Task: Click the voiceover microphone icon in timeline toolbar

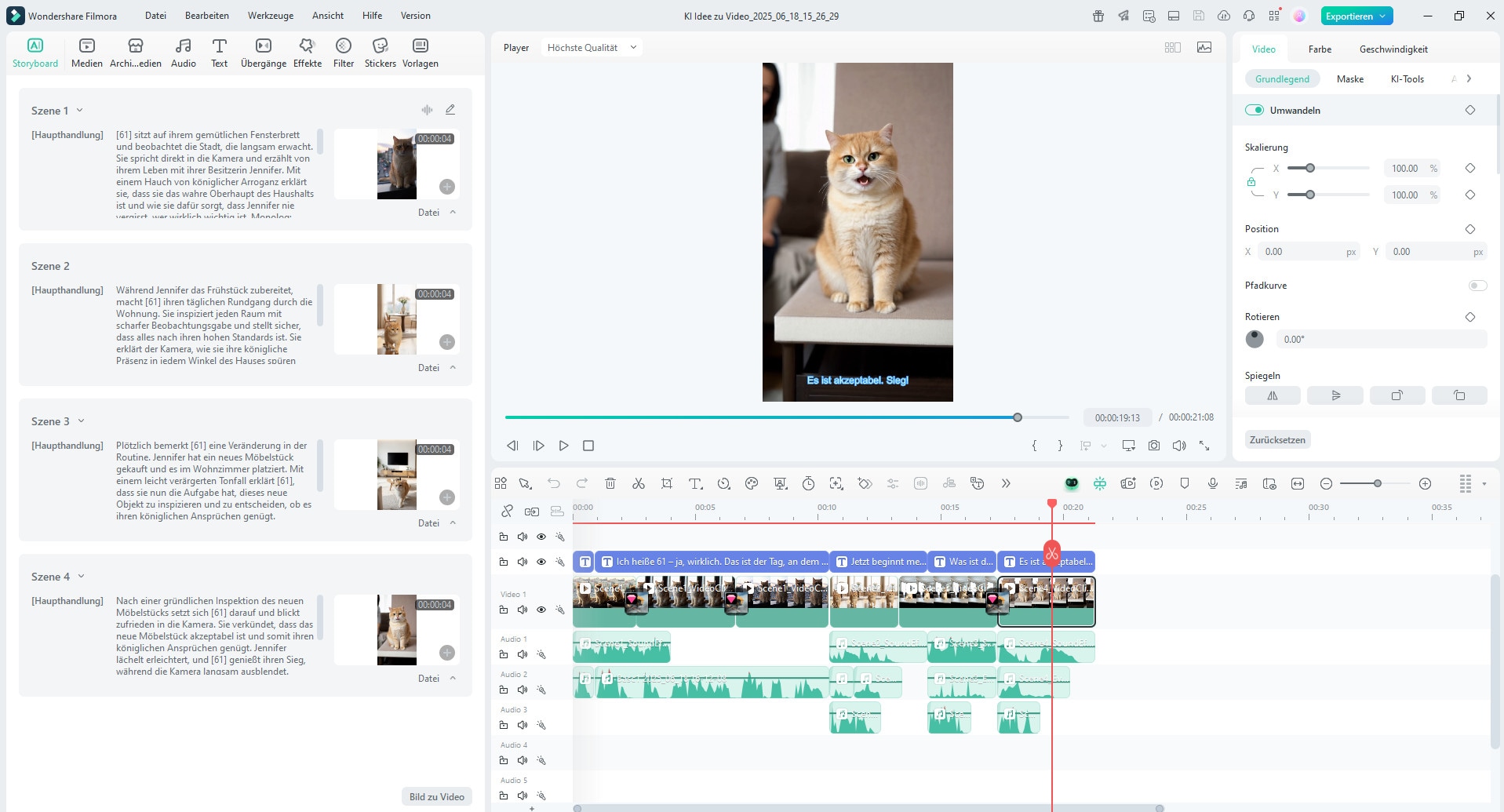Action: [x=1213, y=483]
